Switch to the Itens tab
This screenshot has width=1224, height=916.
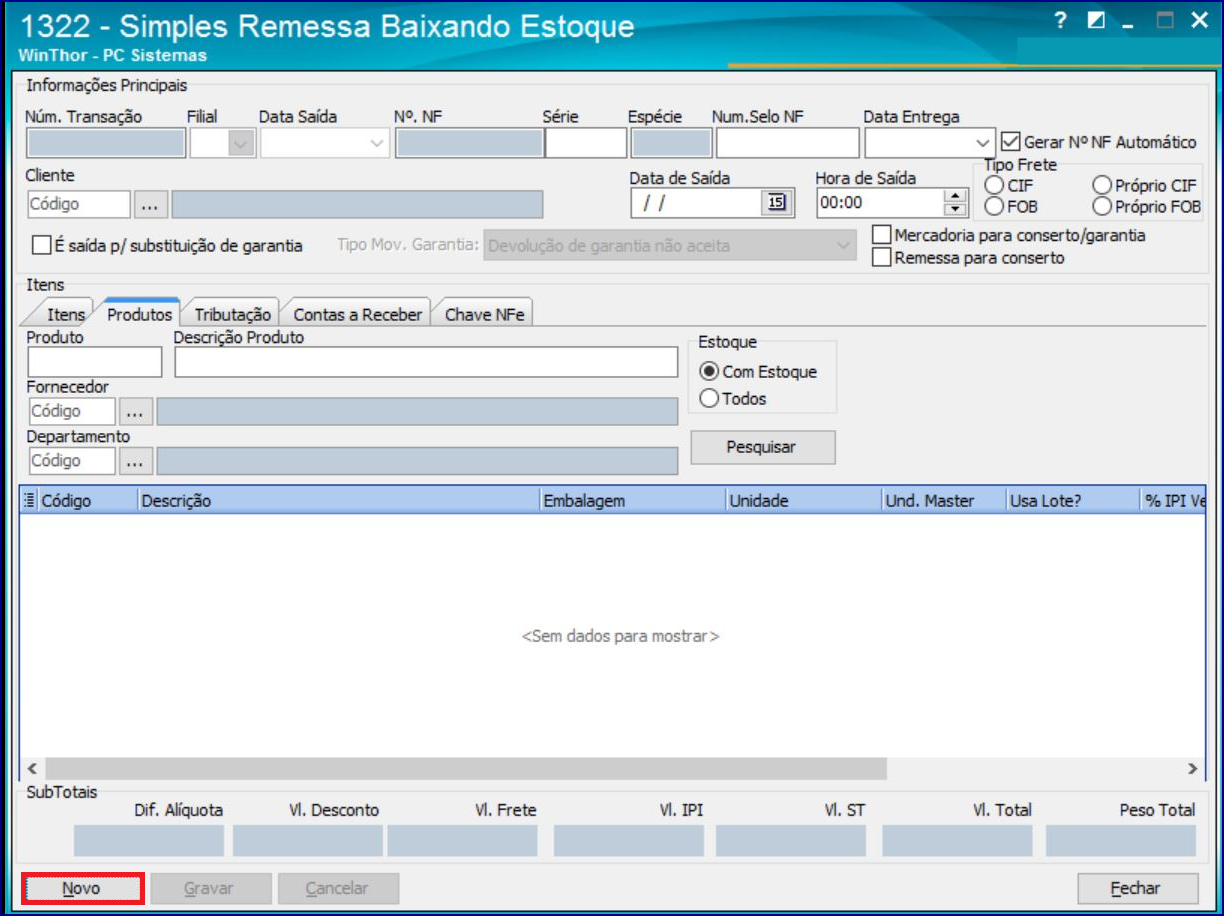click(x=60, y=314)
